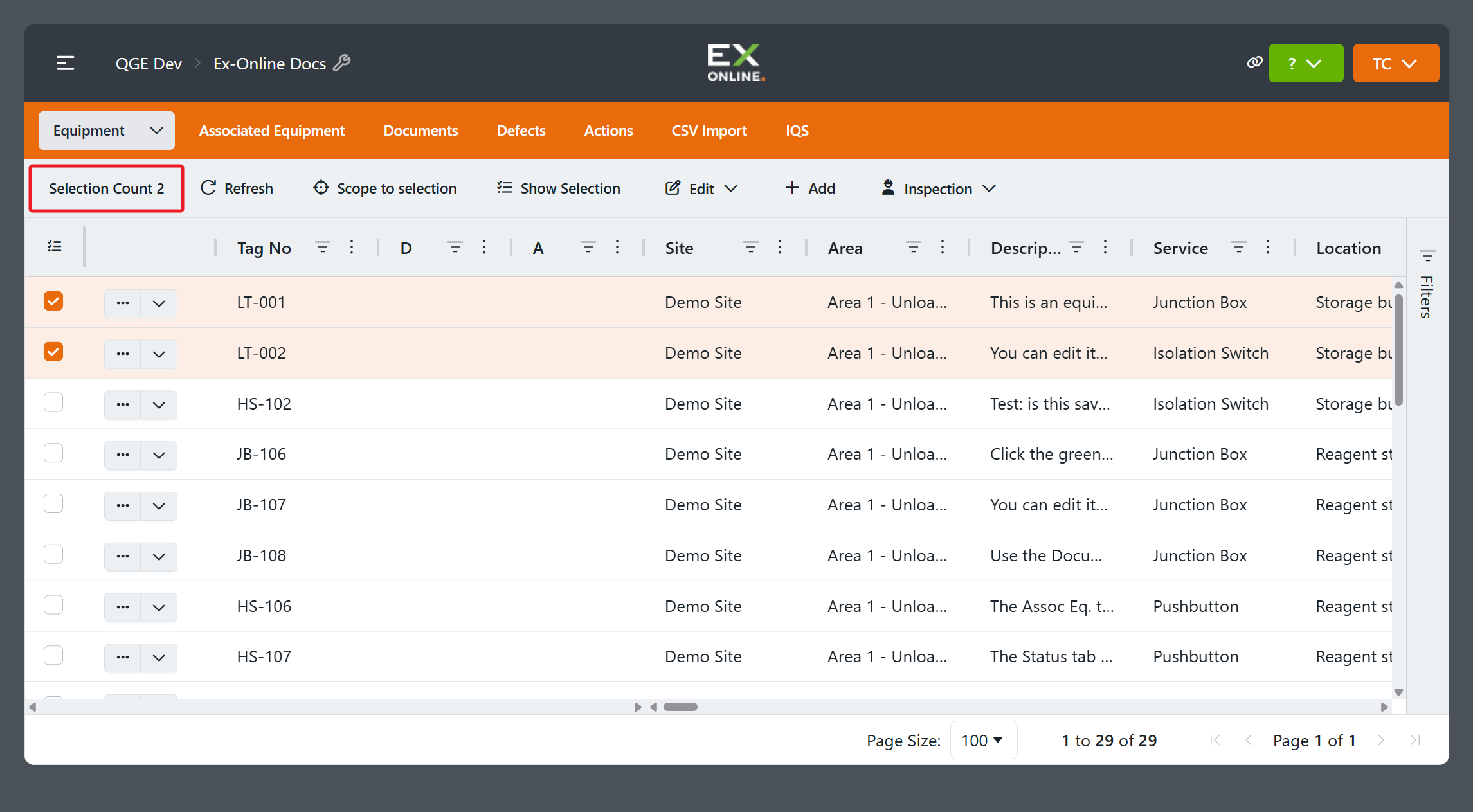Click the wrench icon beside Ex-Online Docs
The image size is (1473, 812).
342,63
